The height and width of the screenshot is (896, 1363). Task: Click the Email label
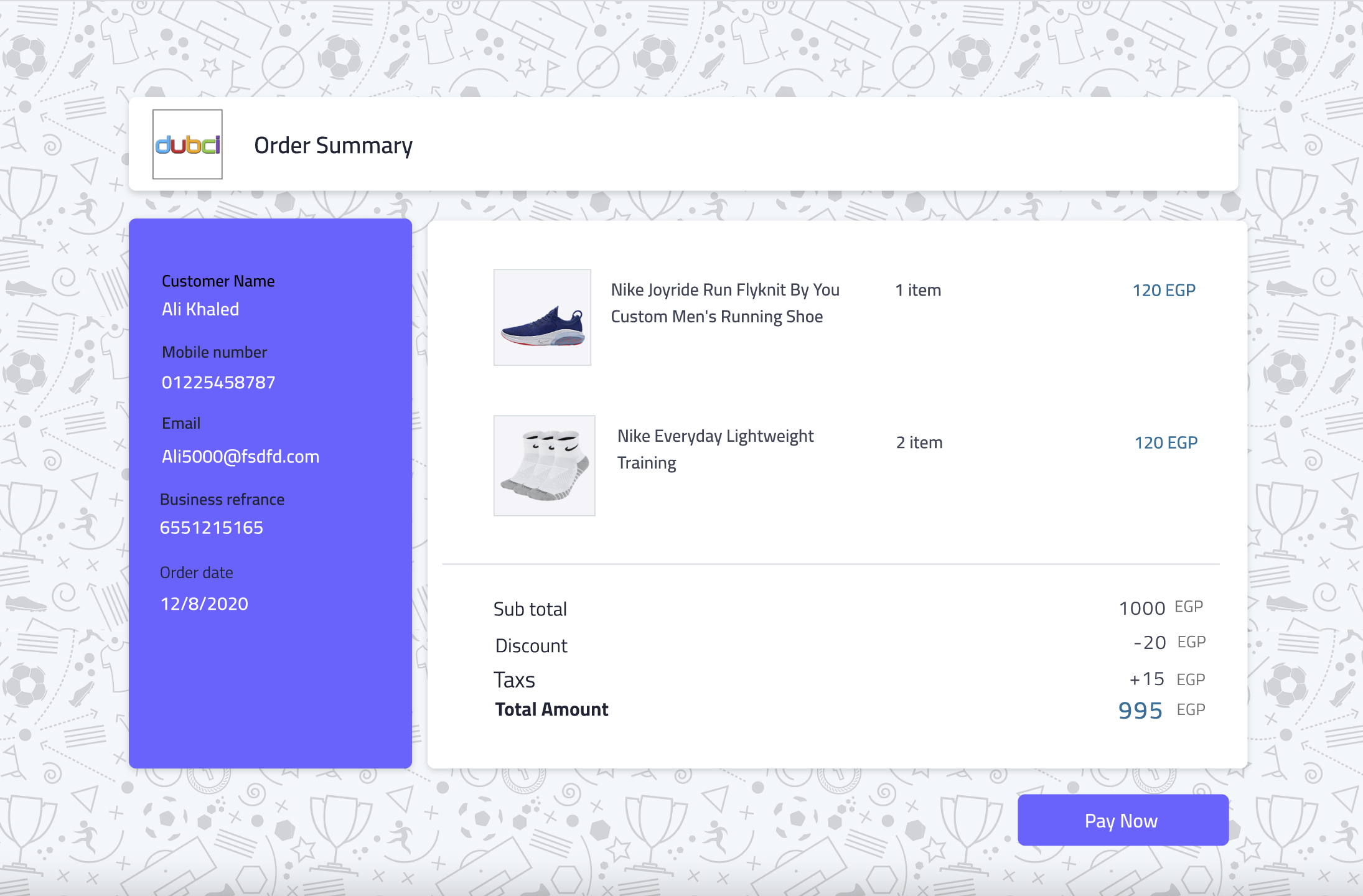pyautogui.click(x=181, y=423)
